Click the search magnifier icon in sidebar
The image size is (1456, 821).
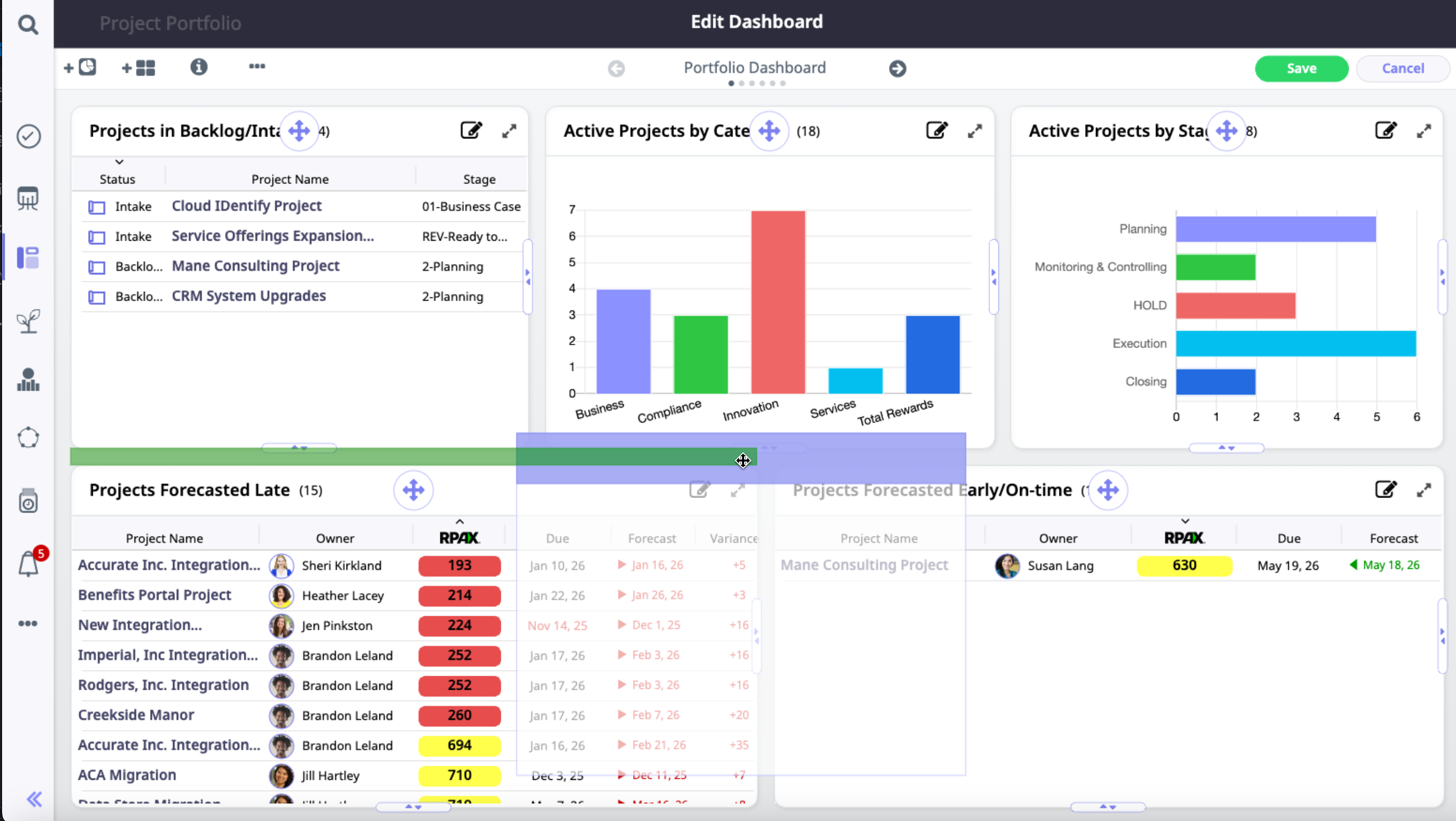28,24
